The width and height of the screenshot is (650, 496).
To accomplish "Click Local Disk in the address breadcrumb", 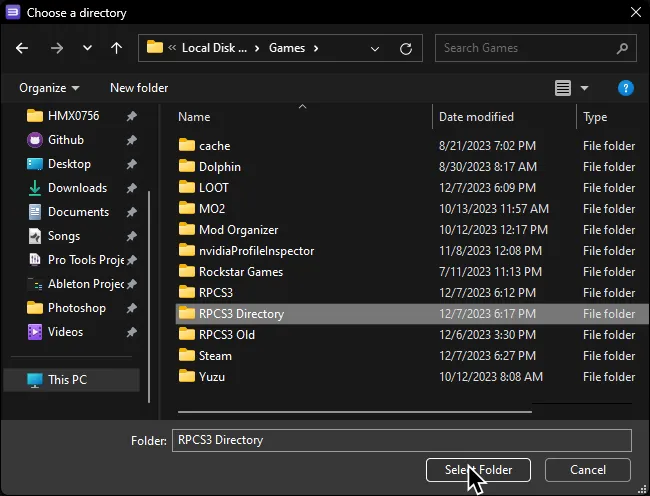I will coord(214,48).
